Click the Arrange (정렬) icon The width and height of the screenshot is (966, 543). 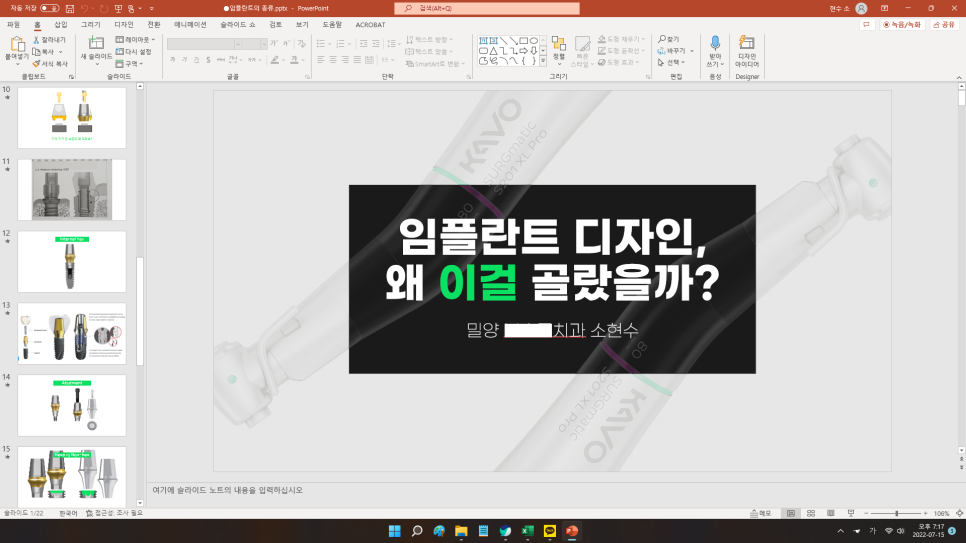point(558,44)
